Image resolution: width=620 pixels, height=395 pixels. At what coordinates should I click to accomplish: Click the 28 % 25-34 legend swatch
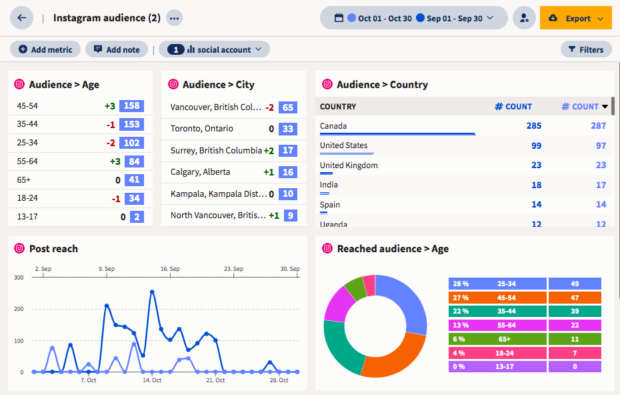point(497,283)
